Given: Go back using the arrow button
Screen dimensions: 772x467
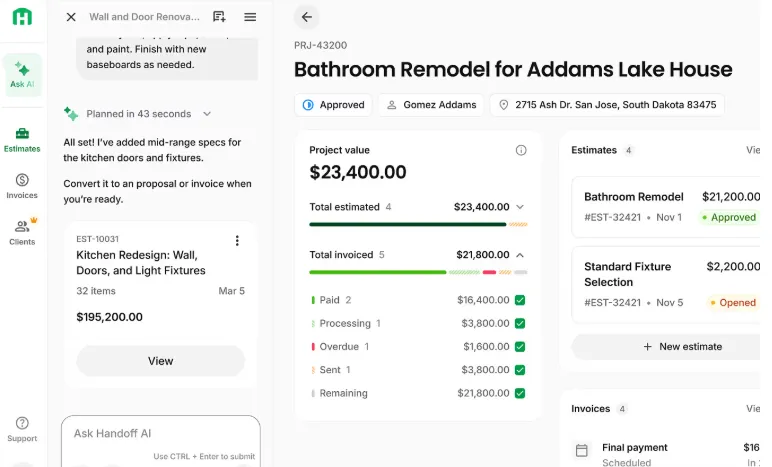Looking at the screenshot, I should point(307,17).
